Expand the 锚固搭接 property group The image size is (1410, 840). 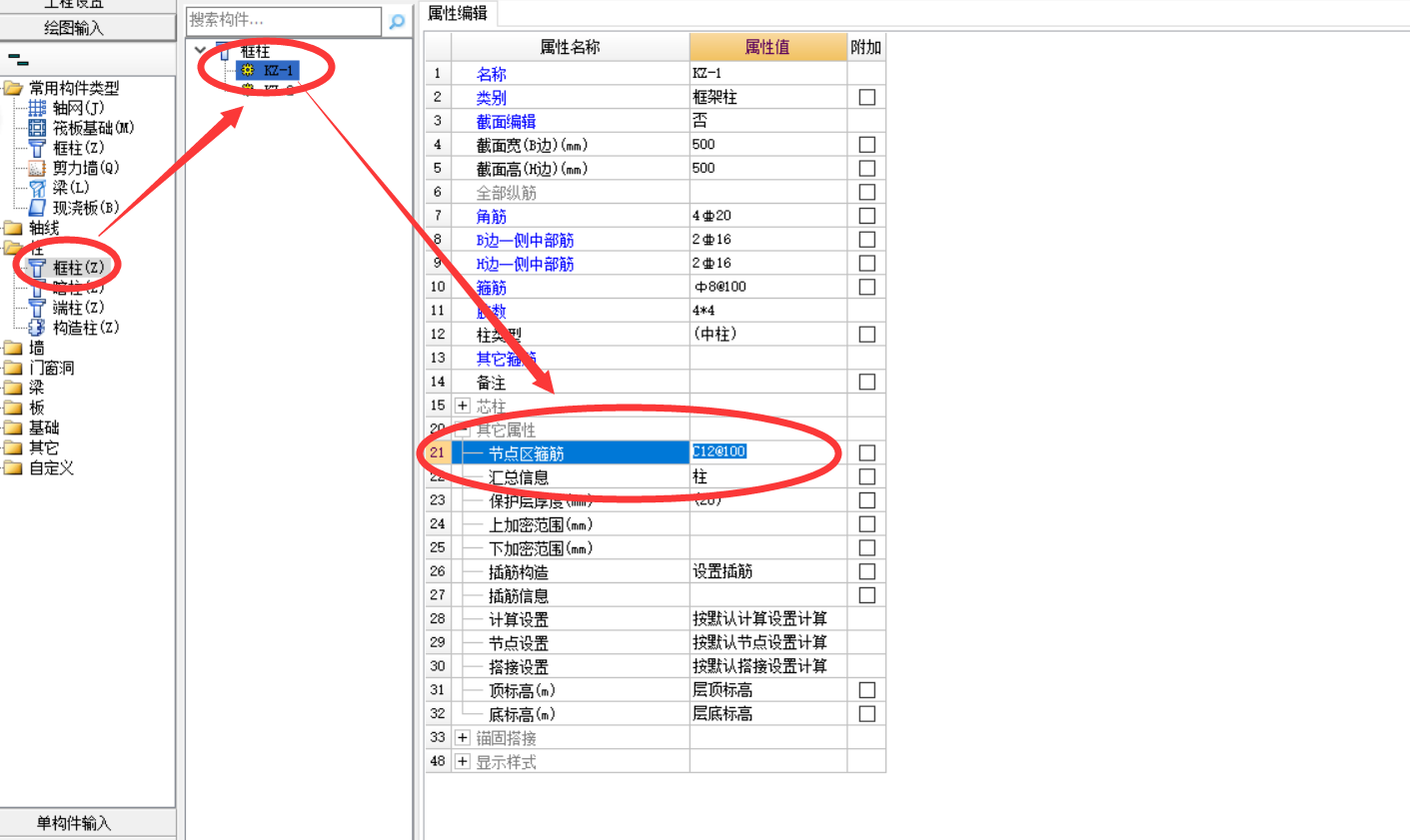(462, 737)
